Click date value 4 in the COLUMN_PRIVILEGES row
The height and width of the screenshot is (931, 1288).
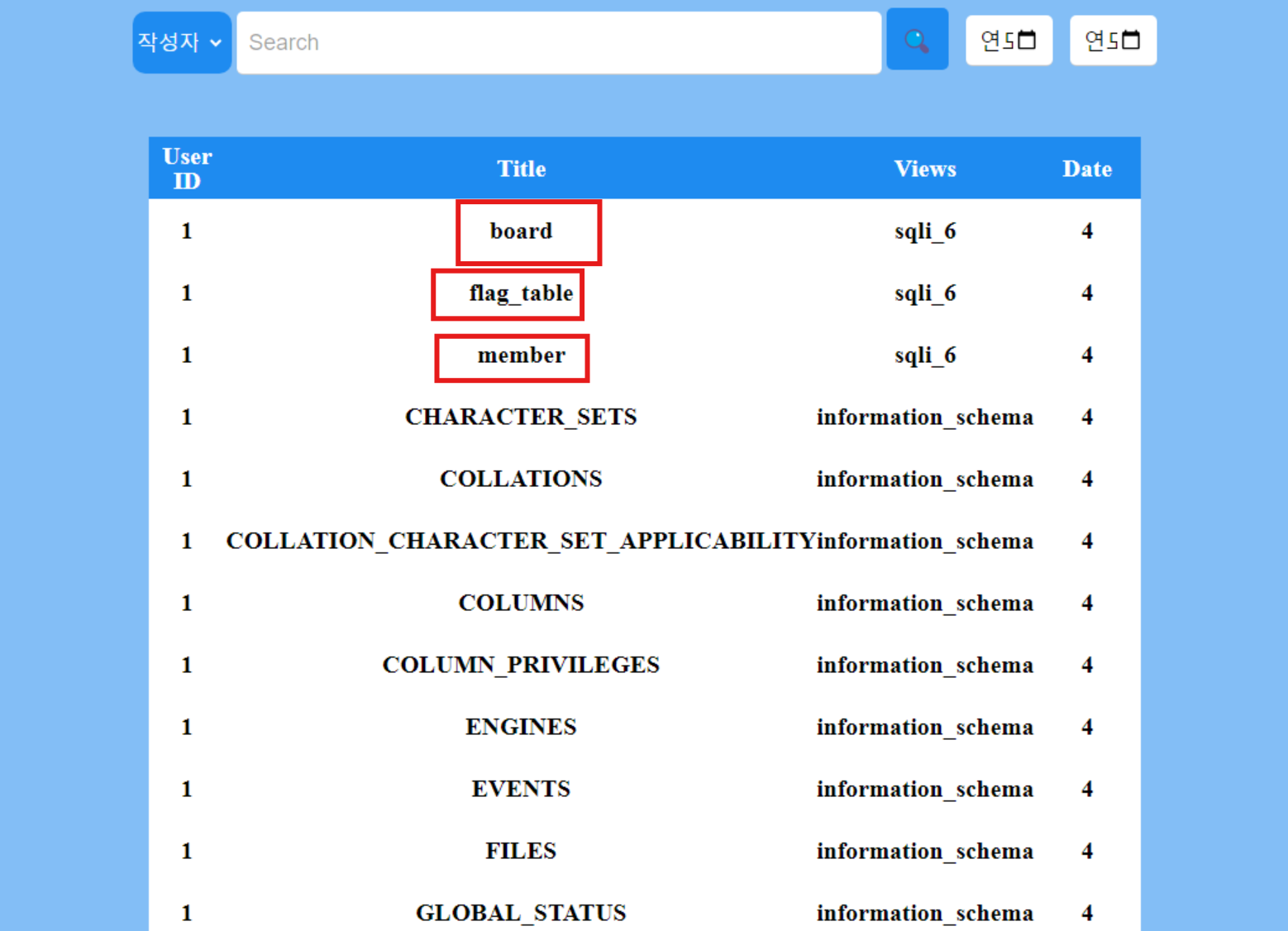coord(1087,665)
